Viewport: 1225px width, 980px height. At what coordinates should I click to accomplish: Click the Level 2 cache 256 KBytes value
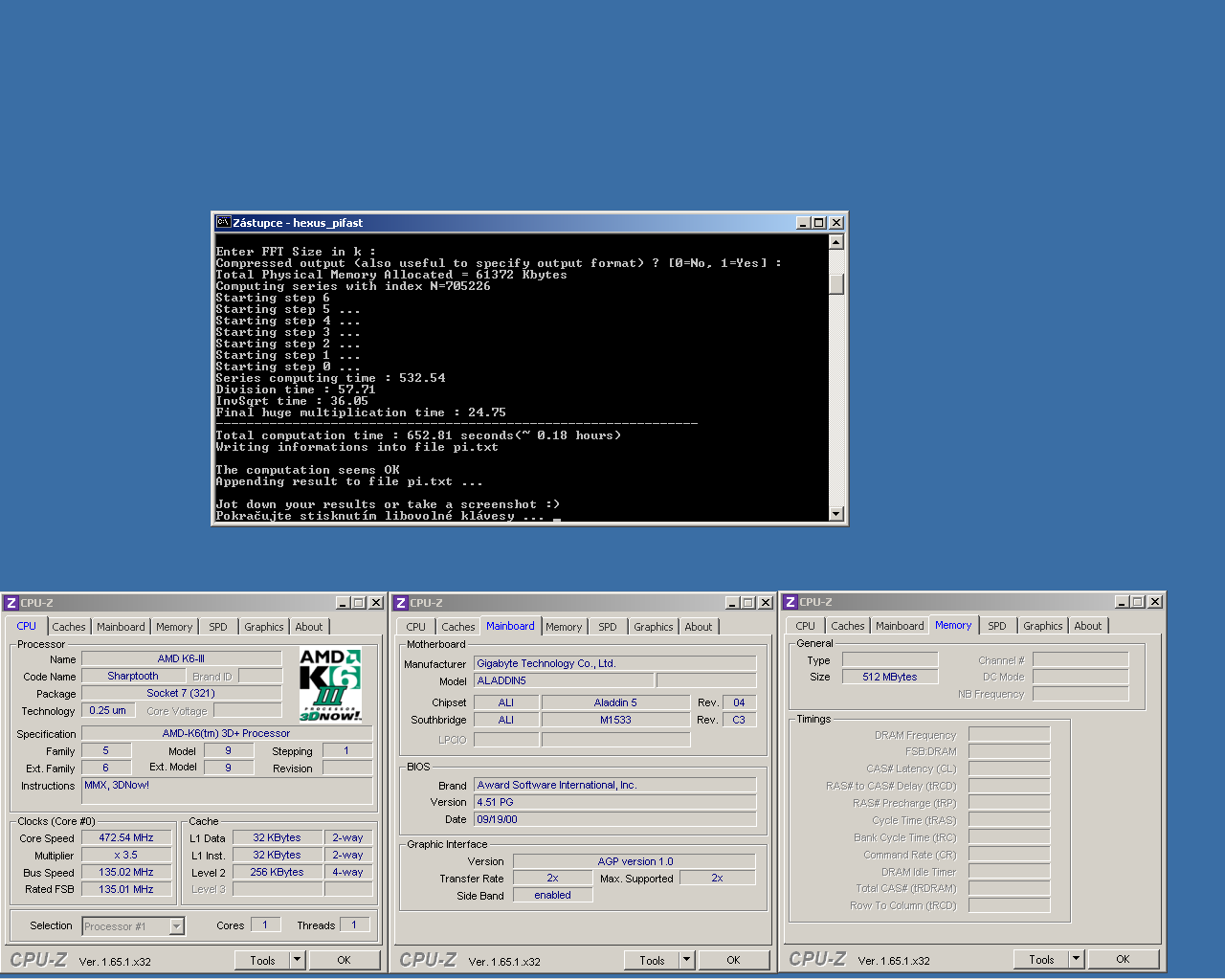click(x=277, y=872)
